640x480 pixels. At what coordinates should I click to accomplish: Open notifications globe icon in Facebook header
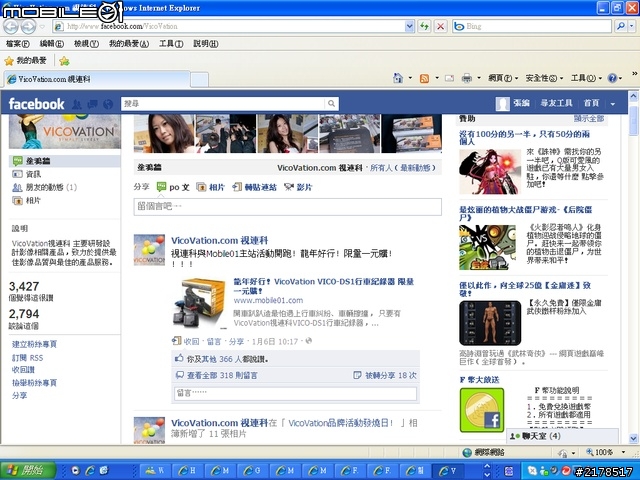108,104
